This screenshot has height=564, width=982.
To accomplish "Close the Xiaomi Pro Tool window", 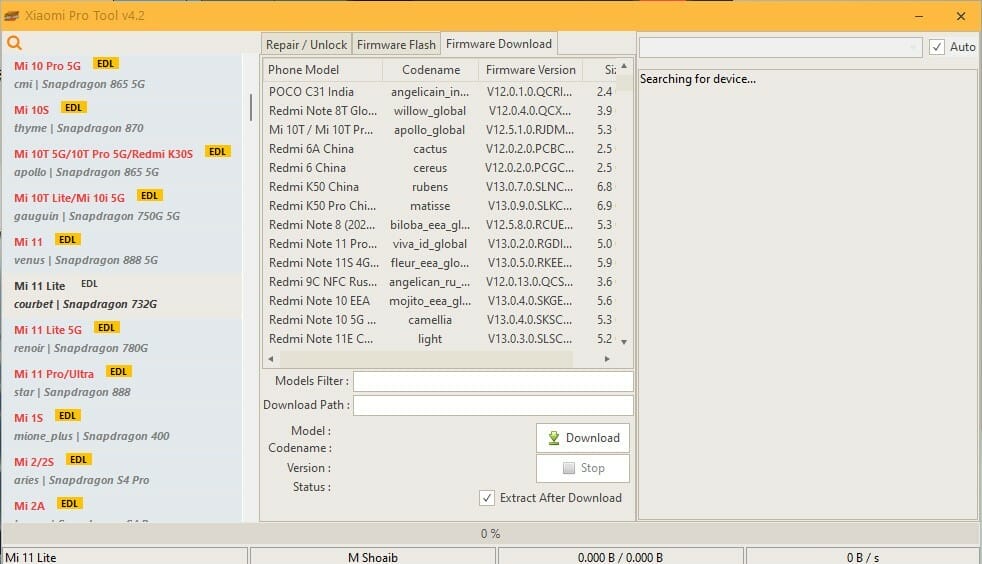I will [961, 16].
